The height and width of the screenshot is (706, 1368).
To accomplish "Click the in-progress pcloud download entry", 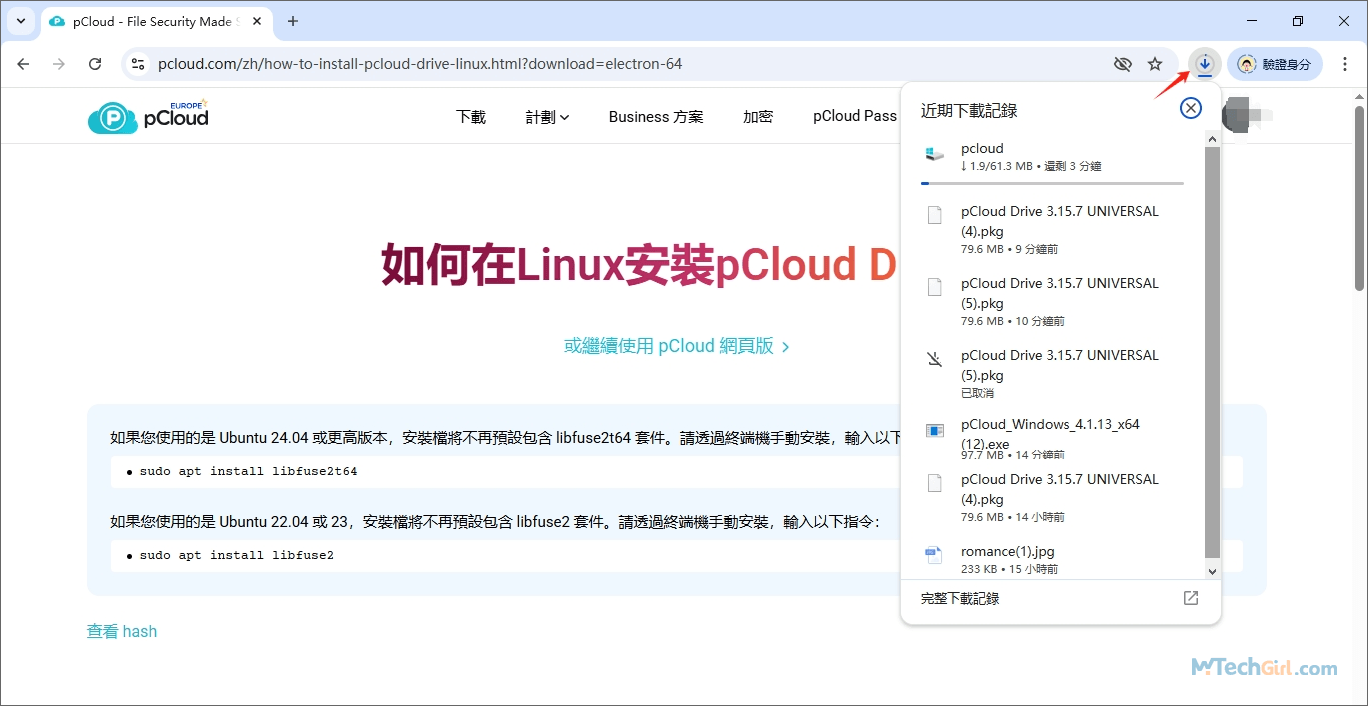I will click(1053, 161).
